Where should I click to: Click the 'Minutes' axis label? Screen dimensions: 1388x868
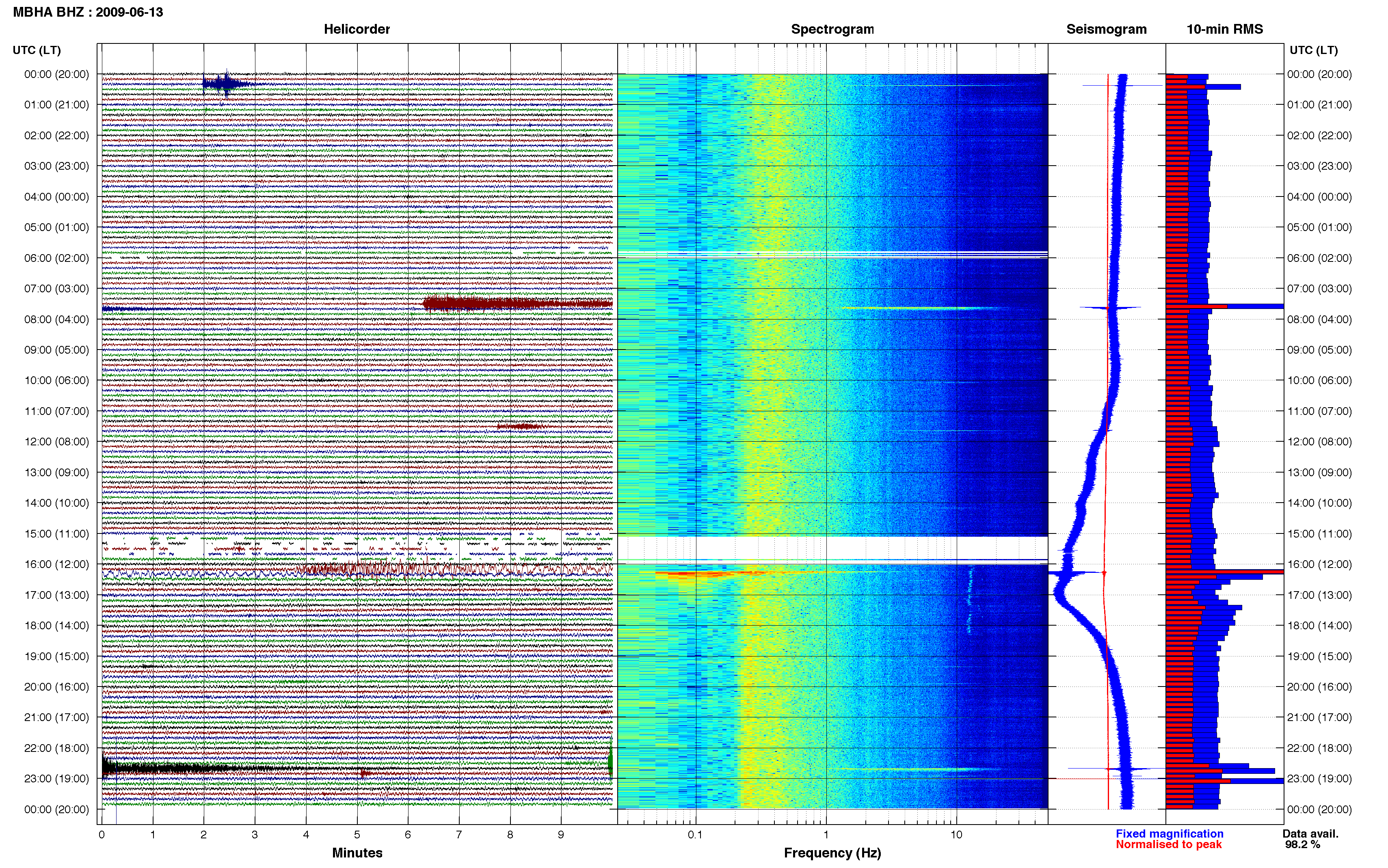[357, 853]
